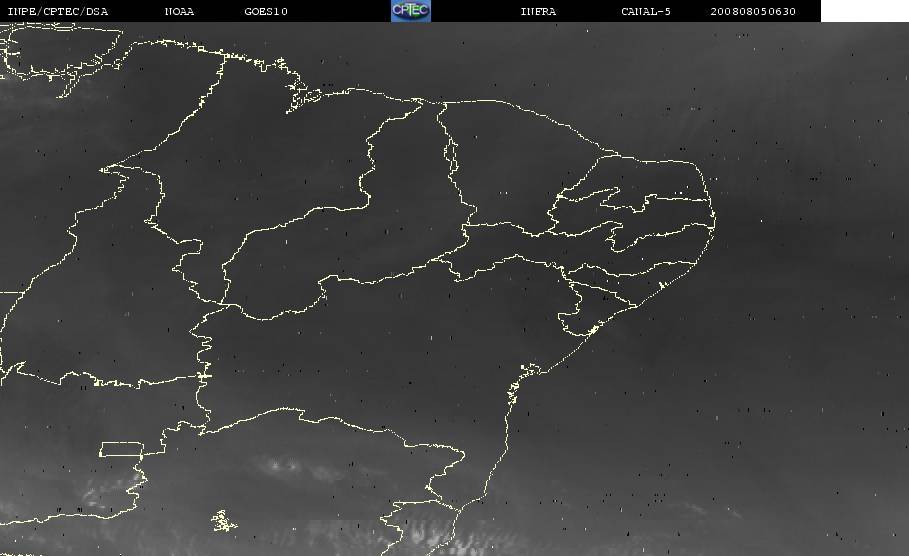Click the CPTEC logo in header
Image resolution: width=909 pixels, height=556 pixels.
tap(411, 11)
